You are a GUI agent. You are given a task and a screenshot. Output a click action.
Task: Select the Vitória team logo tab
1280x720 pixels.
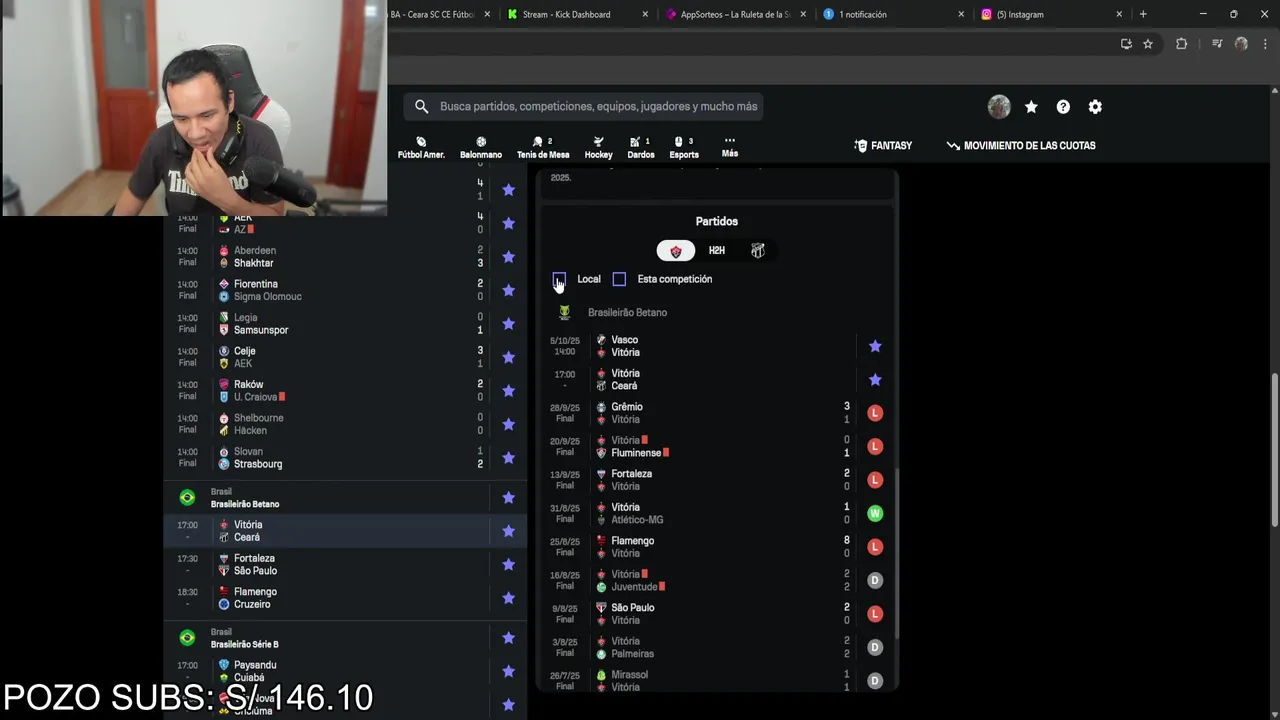(x=676, y=251)
